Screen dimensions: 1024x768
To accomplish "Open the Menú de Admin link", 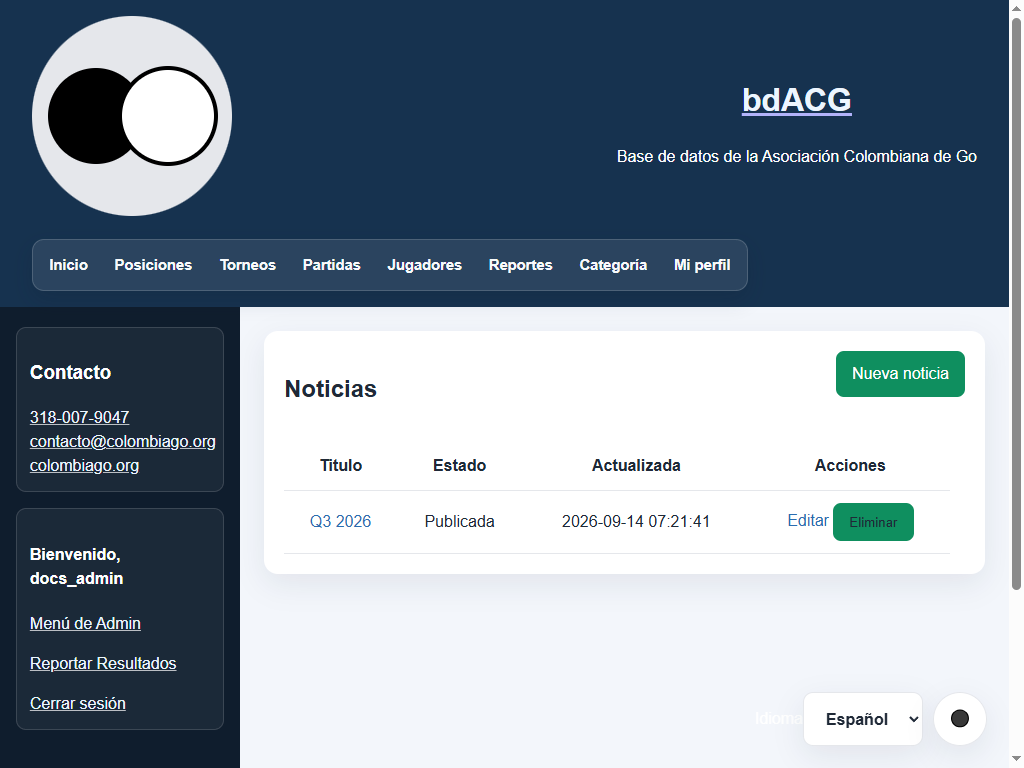I will pyautogui.click(x=86, y=623).
